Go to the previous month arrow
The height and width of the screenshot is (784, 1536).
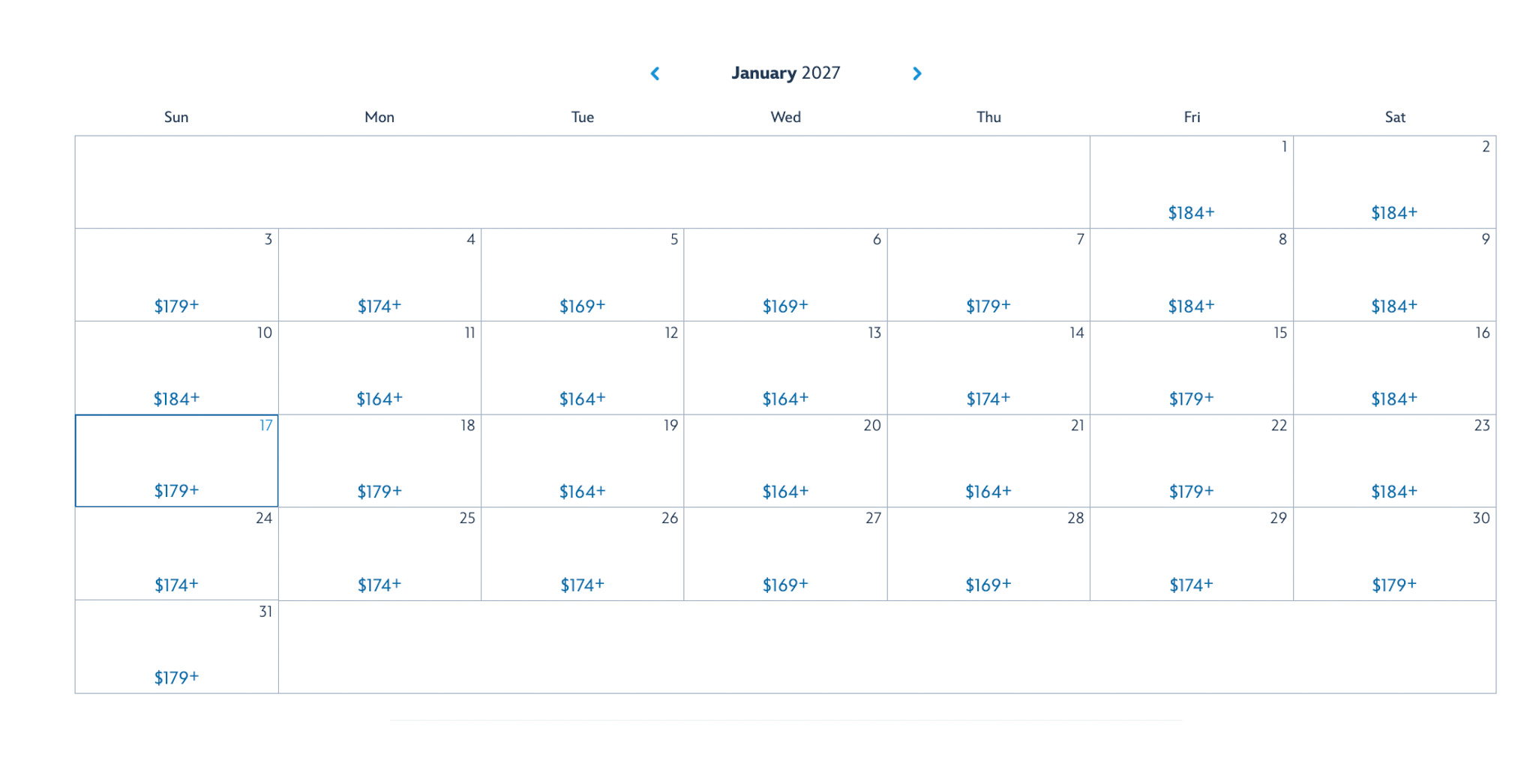pos(655,73)
